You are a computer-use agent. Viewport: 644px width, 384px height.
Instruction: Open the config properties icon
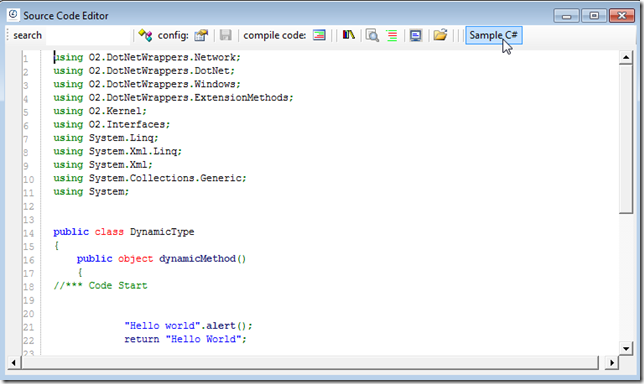coord(201,35)
